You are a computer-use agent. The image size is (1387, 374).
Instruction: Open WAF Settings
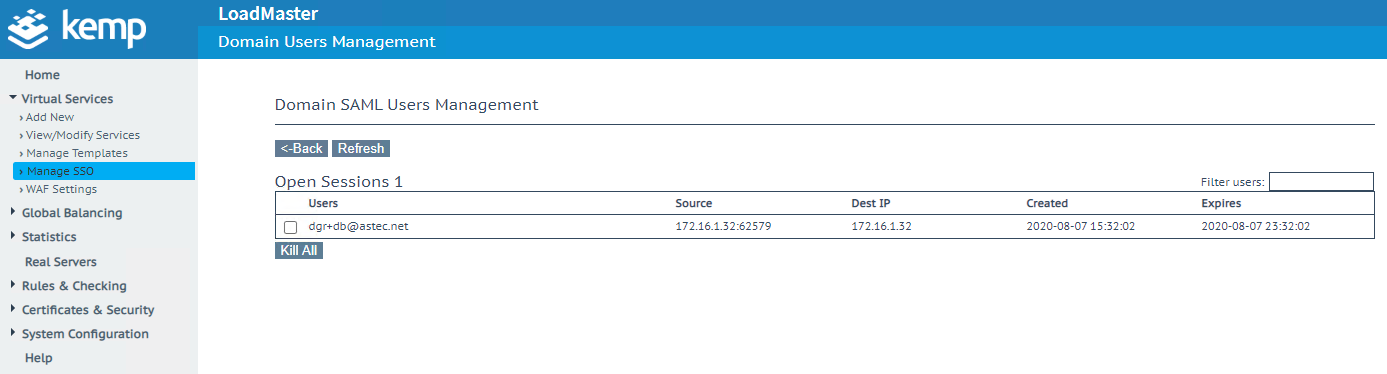(x=58, y=189)
